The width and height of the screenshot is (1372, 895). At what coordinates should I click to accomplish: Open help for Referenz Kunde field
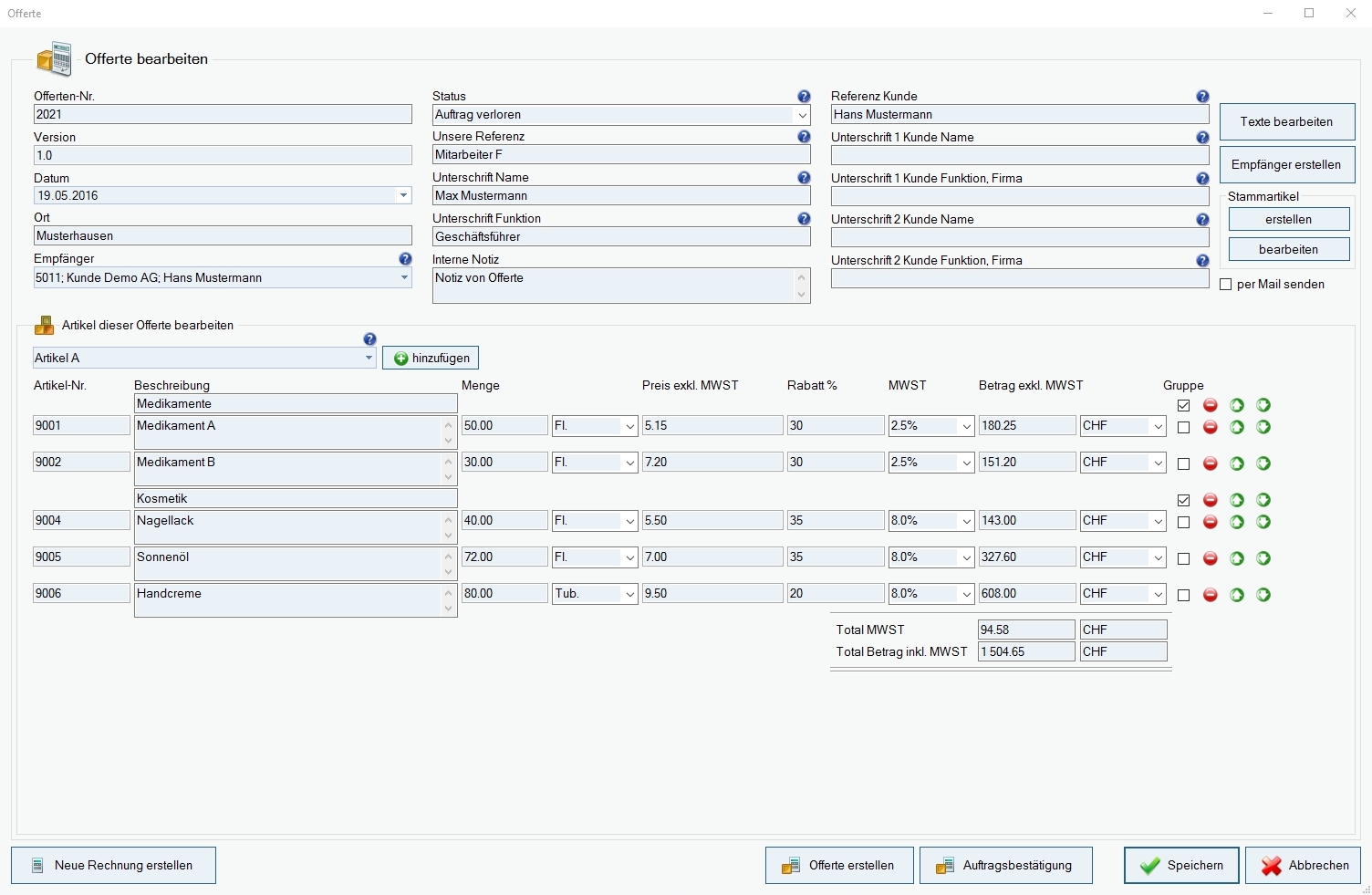[x=1202, y=97]
